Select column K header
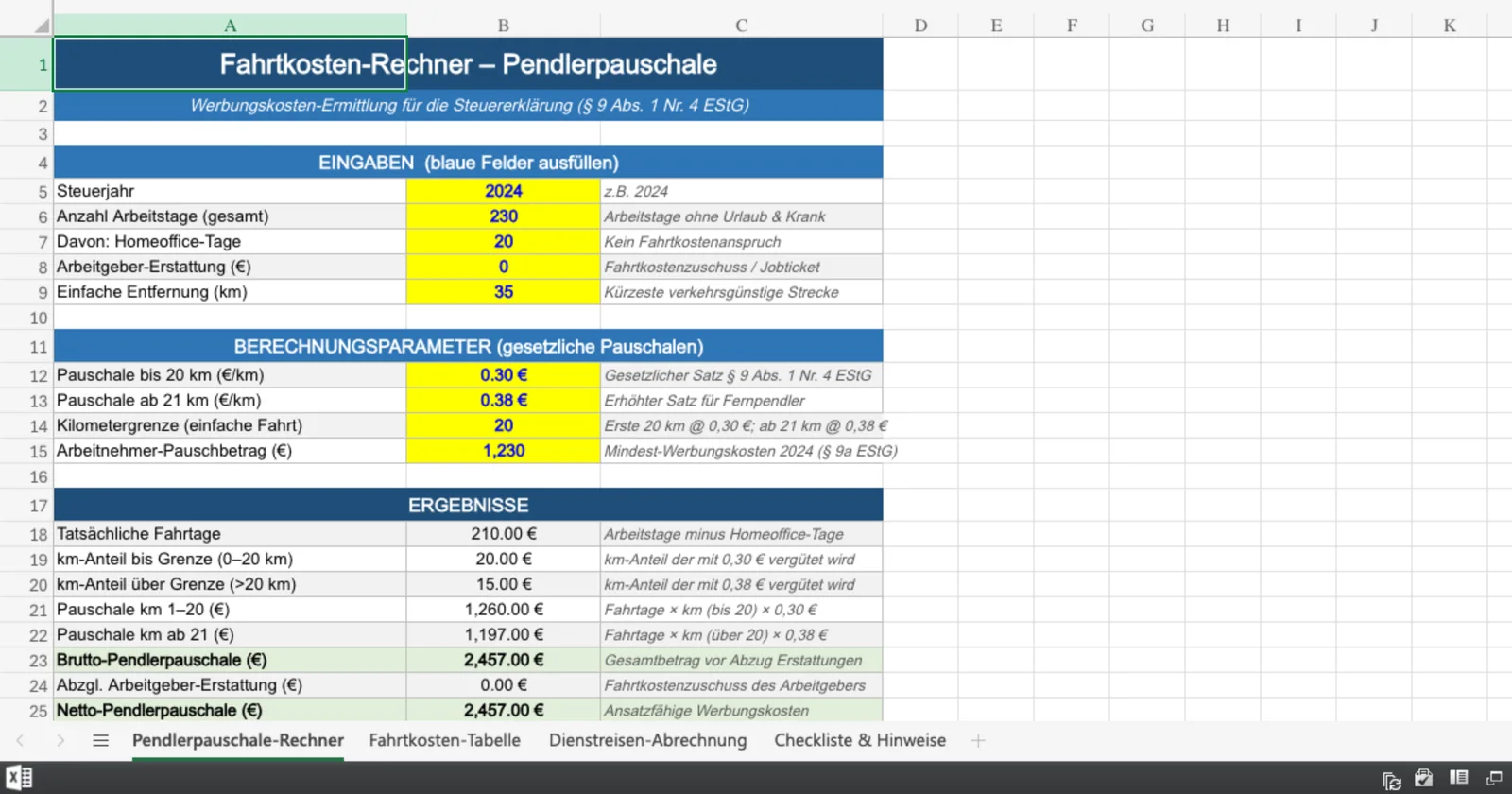Viewport: 1512px width, 794px height. (x=1450, y=26)
